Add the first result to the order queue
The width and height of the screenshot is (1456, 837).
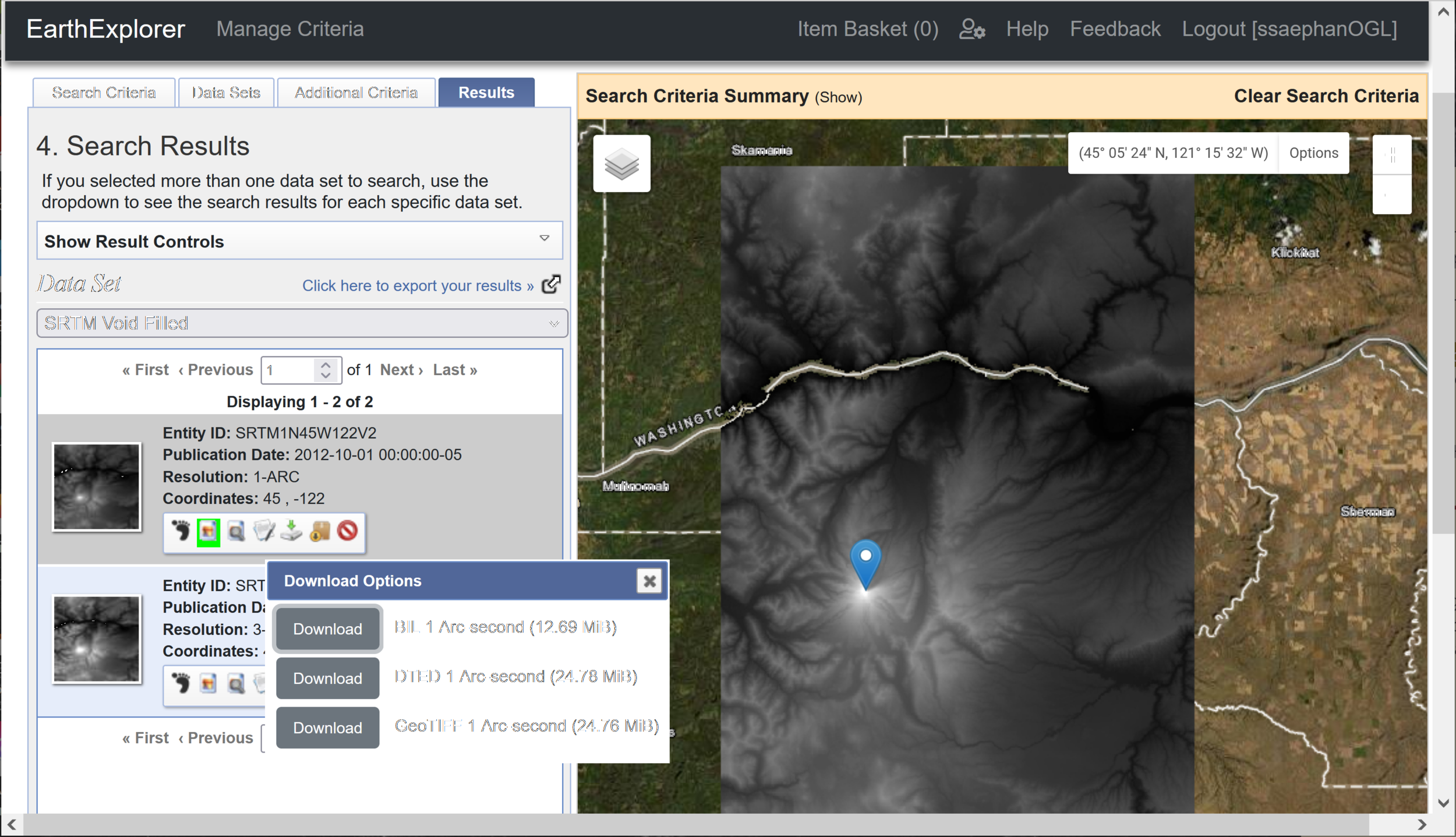pos(319,532)
